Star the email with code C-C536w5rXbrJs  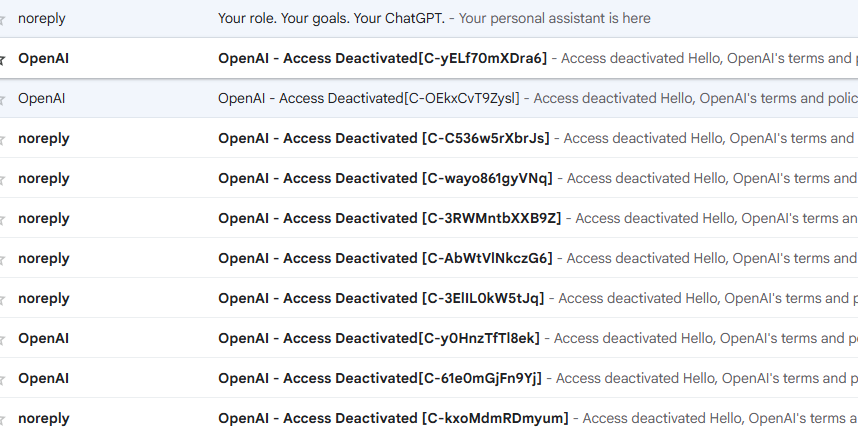pyautogui.click(x=2, y=141)
